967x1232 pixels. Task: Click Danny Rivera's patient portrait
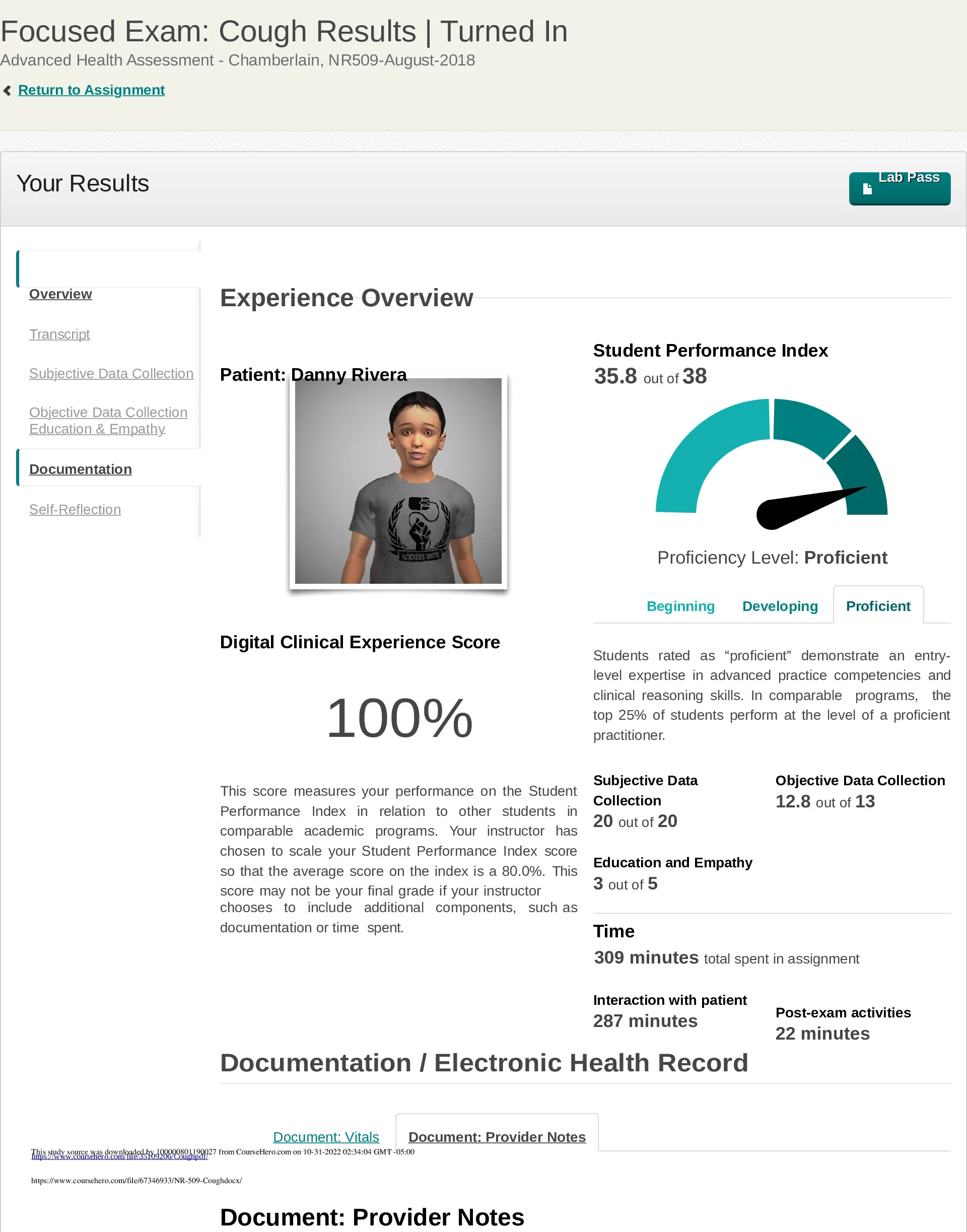point(398,481)
